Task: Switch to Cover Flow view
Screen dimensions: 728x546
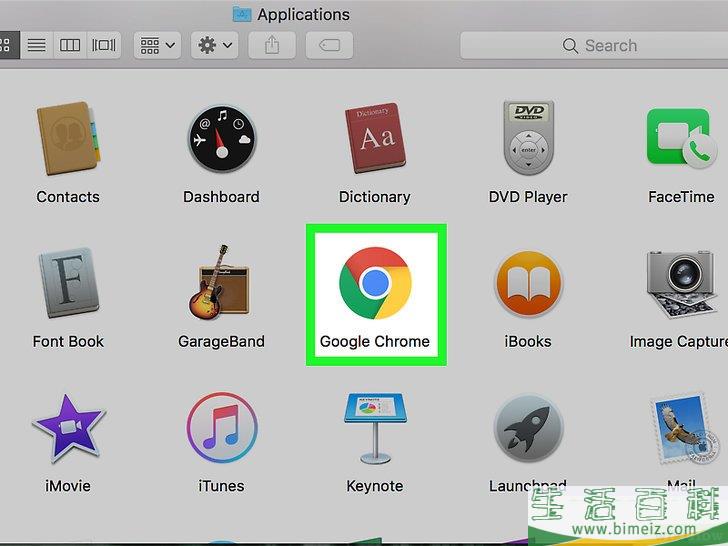Action: [104, 45]
